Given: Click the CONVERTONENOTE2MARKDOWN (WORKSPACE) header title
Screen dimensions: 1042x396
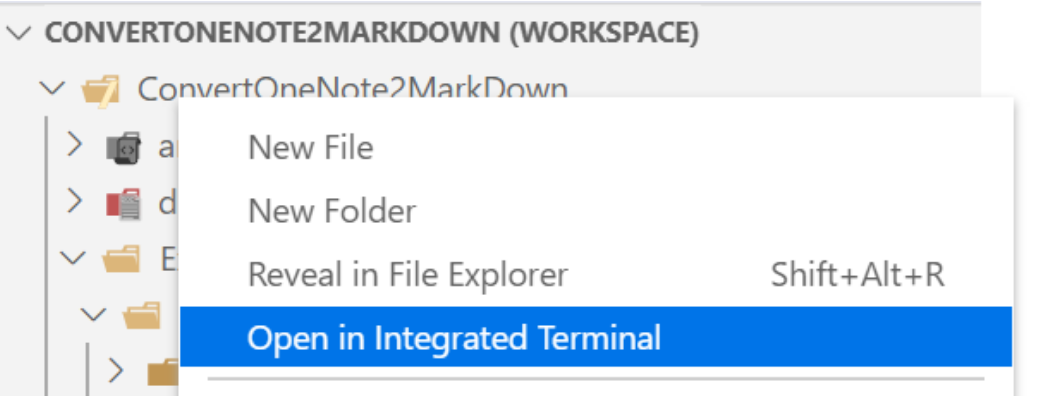Looking at the screenshot, I should coord(371,33).
